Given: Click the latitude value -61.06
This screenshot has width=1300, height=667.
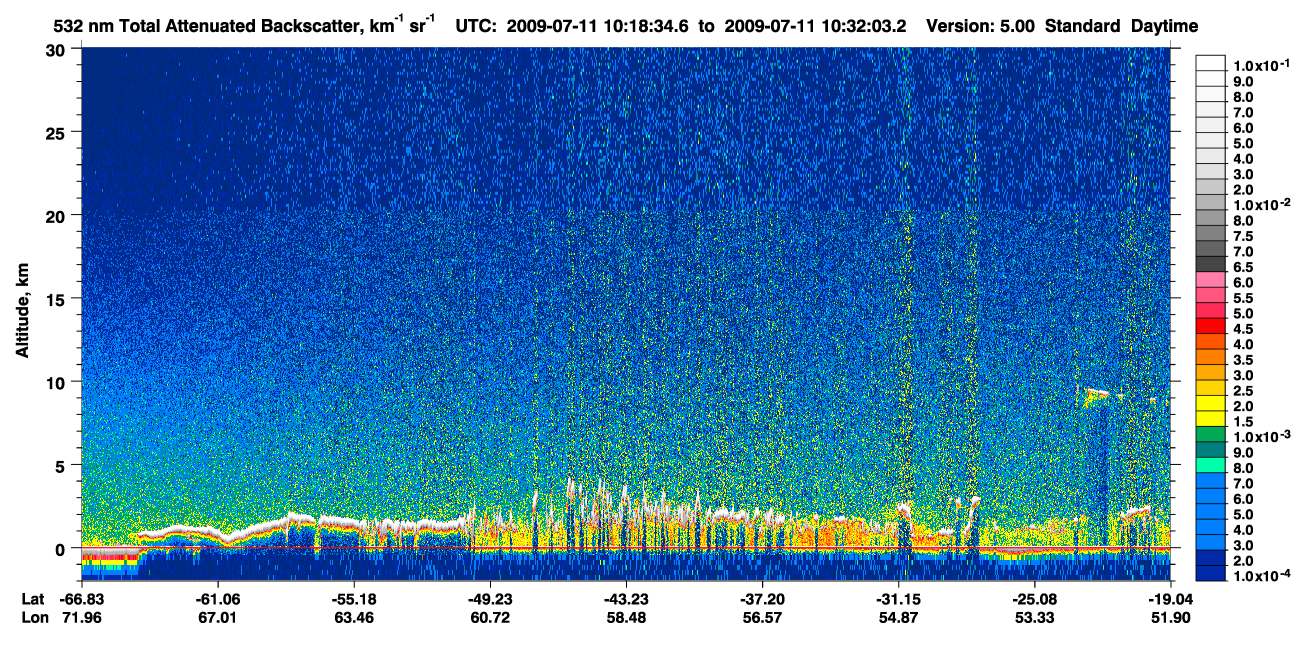Looking at the screenshot, I should [x=218, y=598].
